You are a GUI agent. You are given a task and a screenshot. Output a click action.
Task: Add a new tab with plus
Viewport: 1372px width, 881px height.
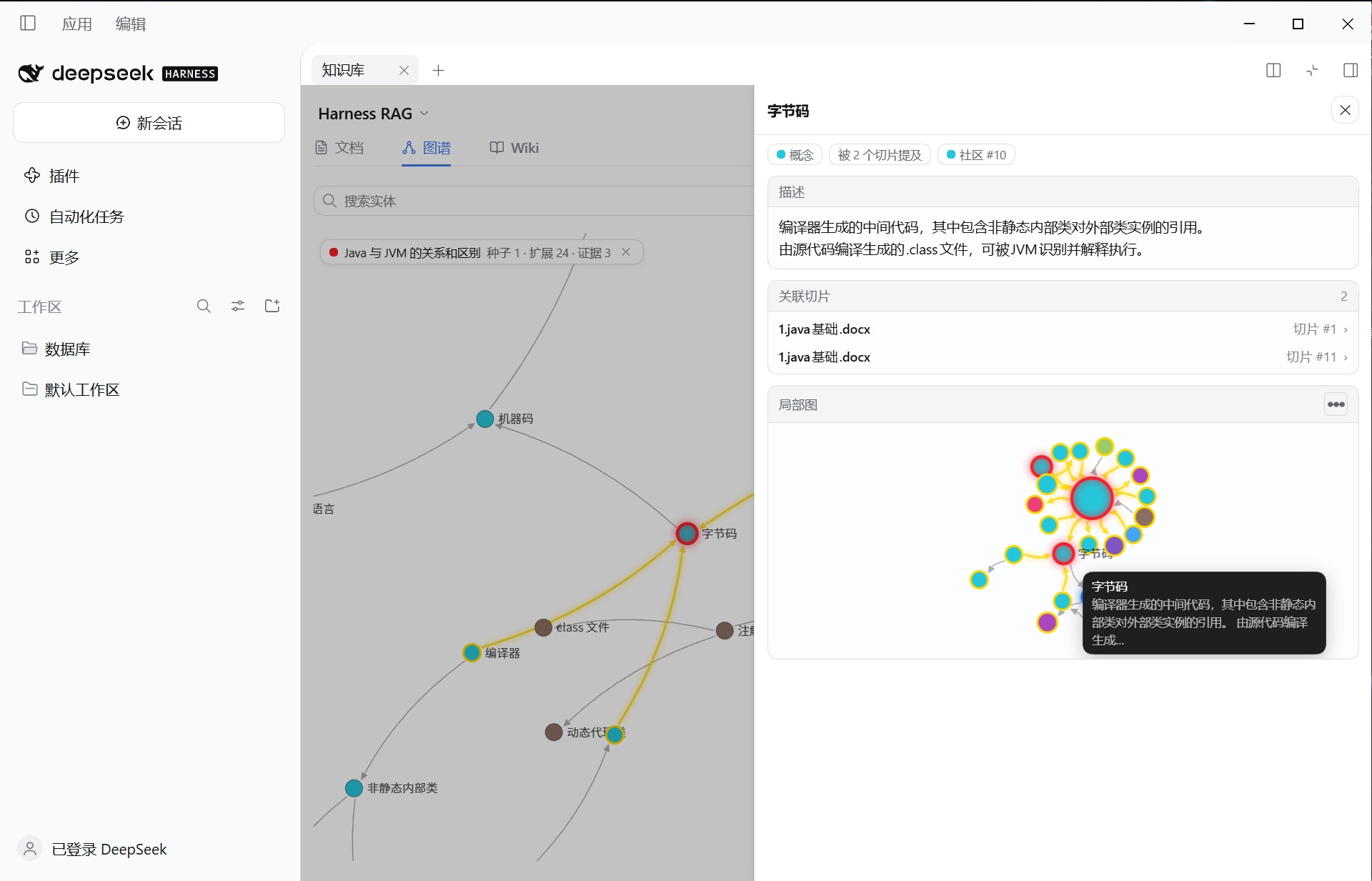coord(439,70)
